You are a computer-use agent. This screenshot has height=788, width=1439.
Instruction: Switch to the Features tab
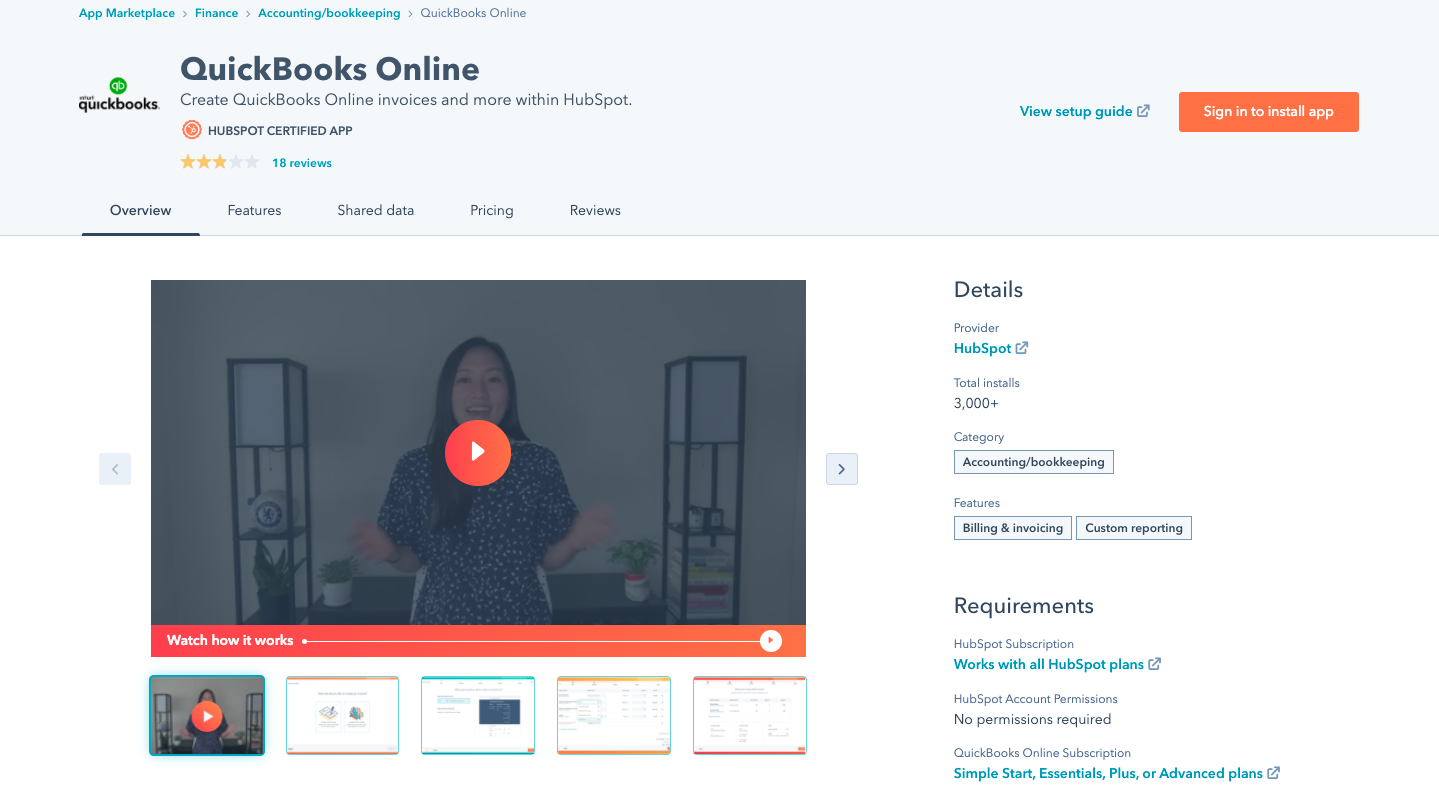click(x=254, y=210)
